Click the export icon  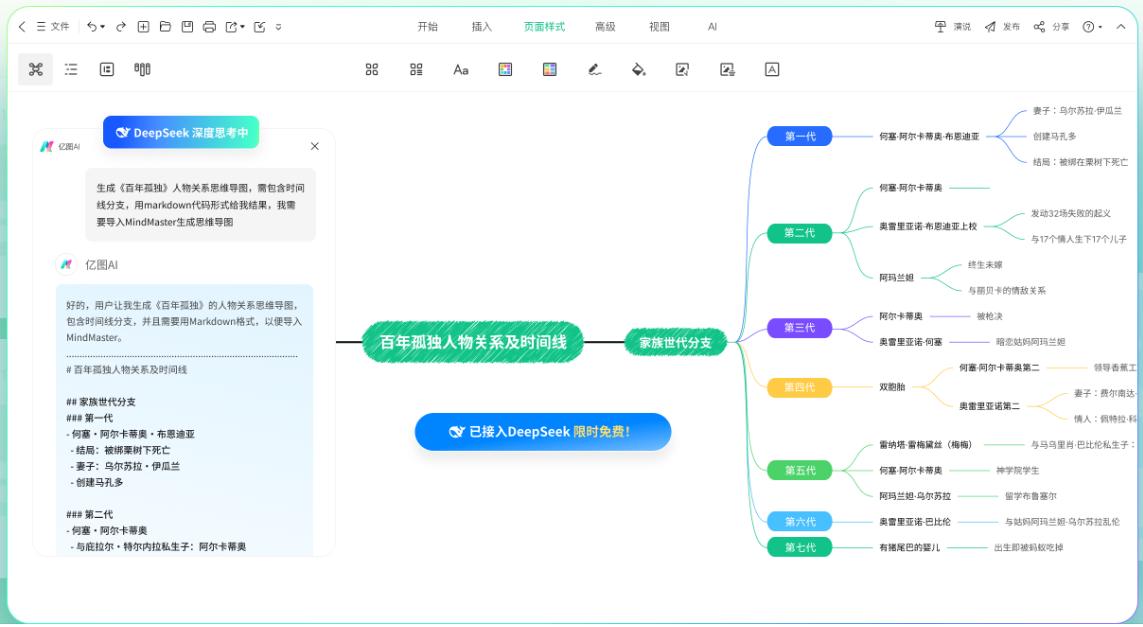(x=231, y=27)
